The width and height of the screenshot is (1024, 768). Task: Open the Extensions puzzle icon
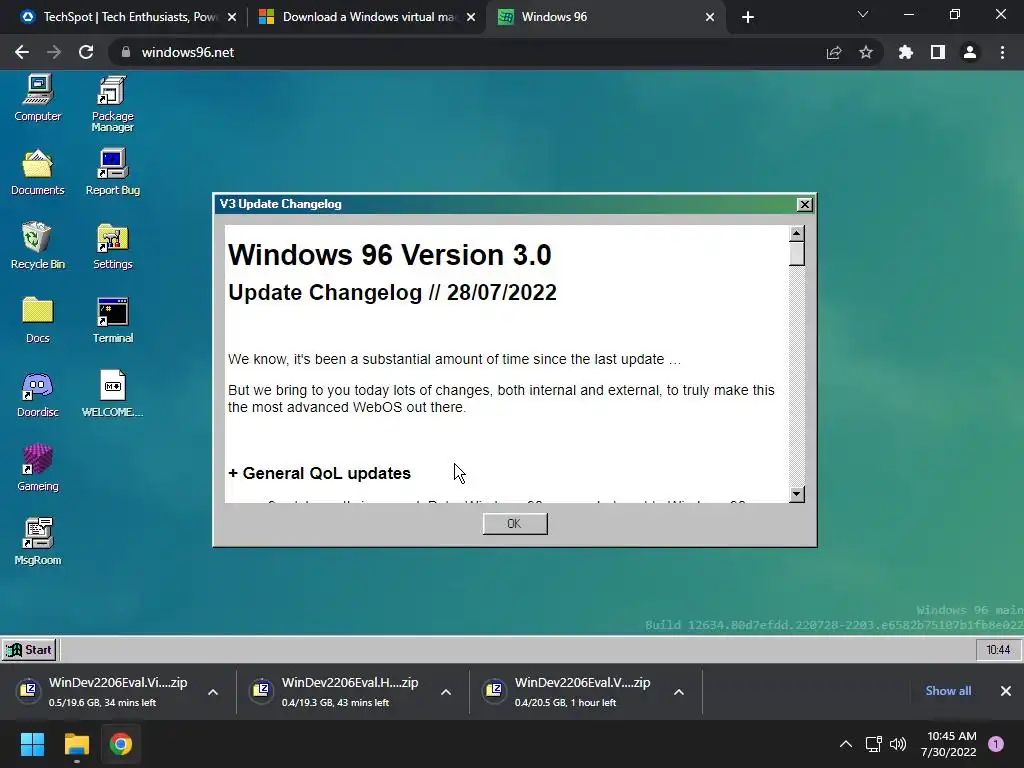906,52
